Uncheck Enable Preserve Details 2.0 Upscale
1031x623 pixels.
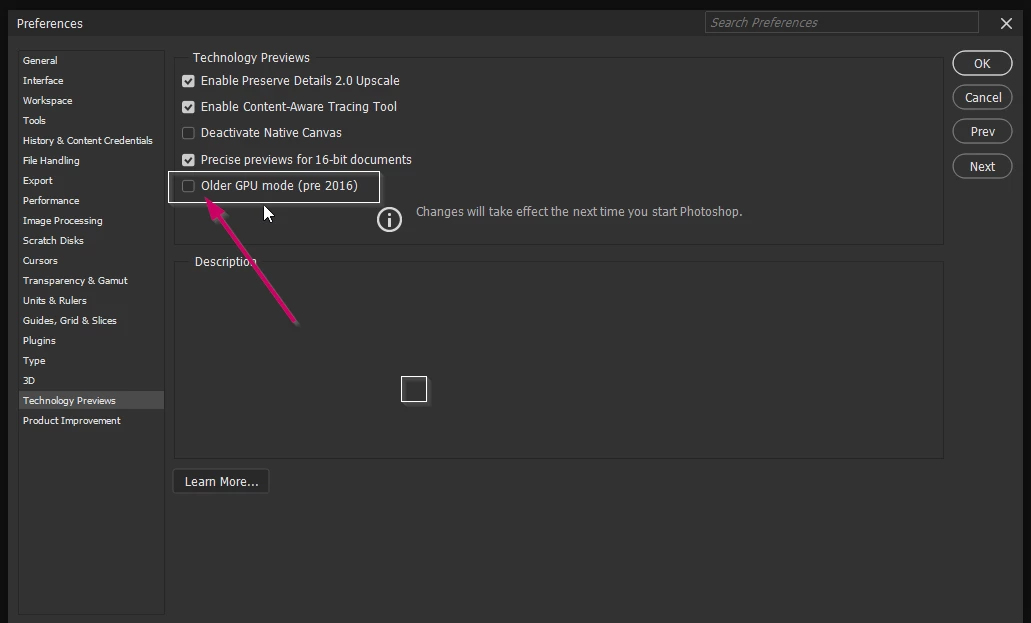pos(188,81)
